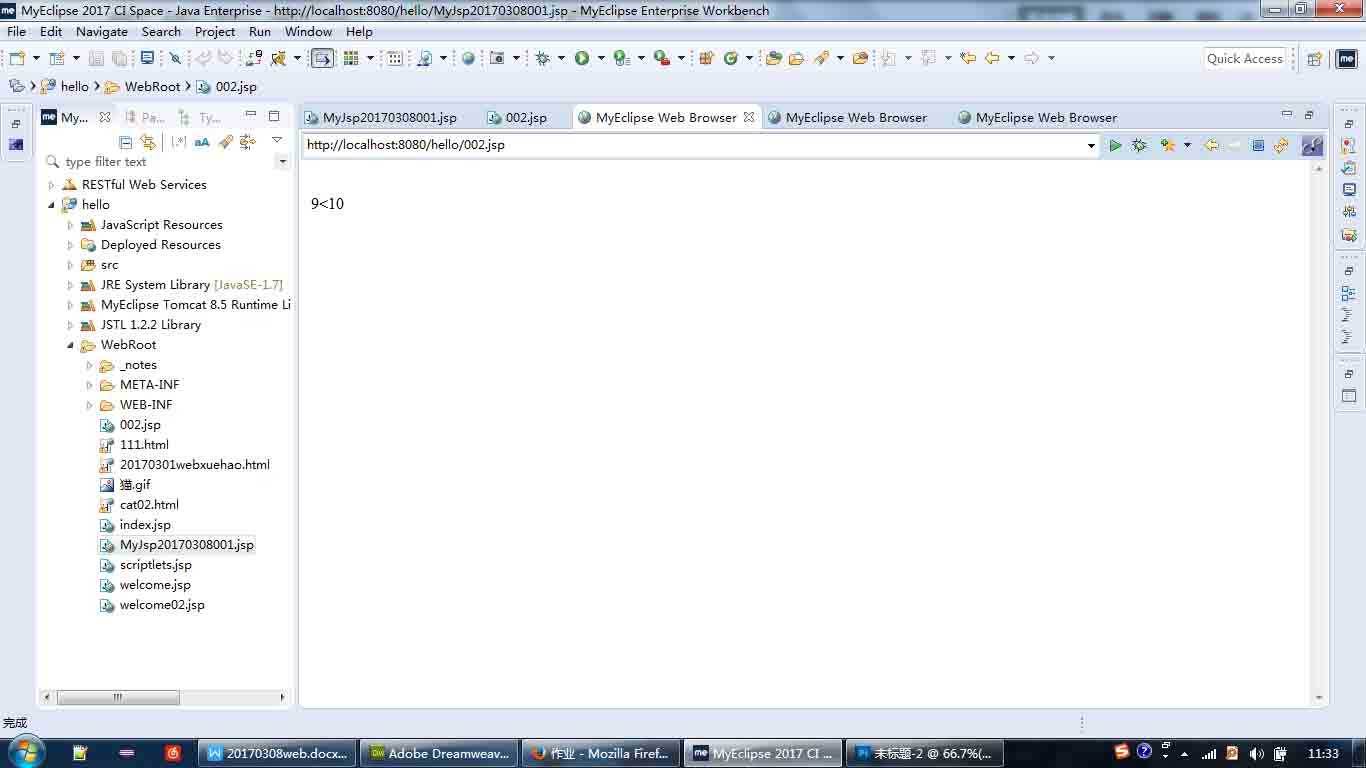This screenshot has width=1366, height=768.
Task: Expand the RESTful Web Services node
Action: [x=52, y=185]
